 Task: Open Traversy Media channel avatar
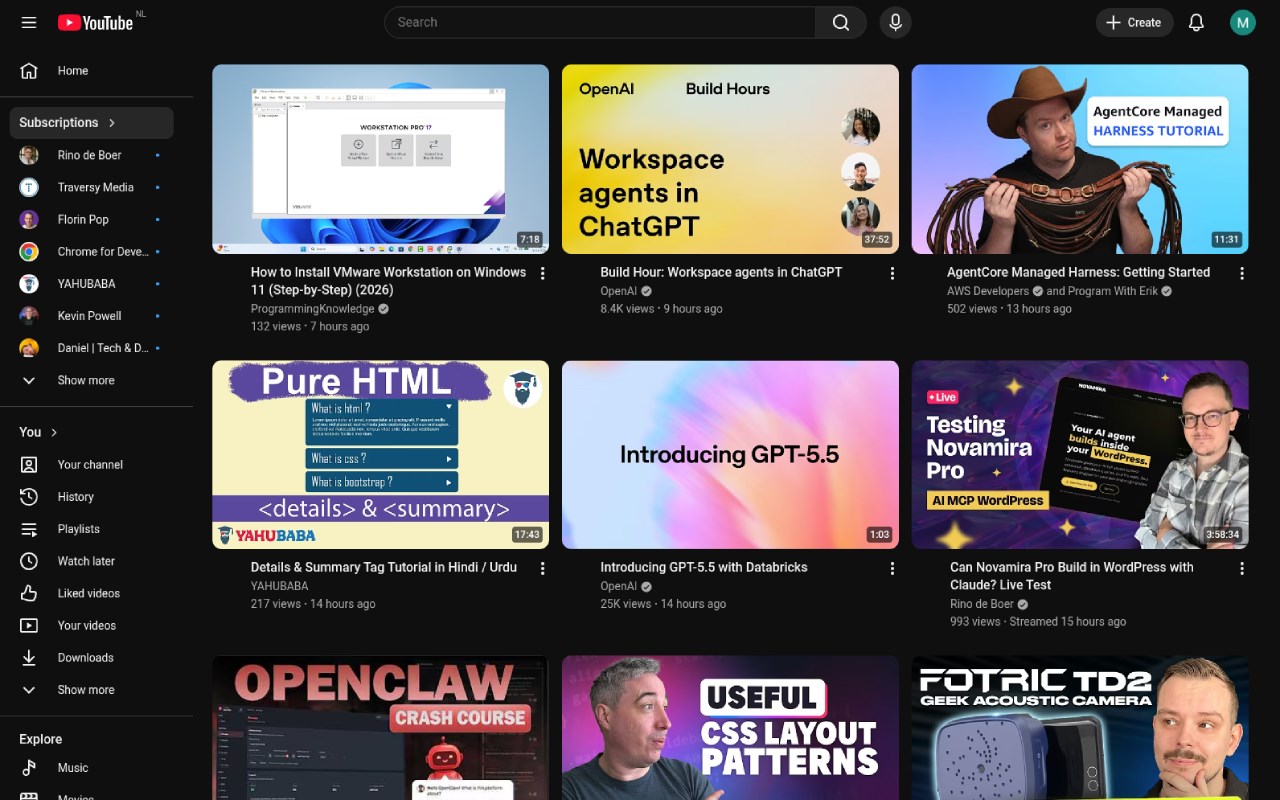[x=29, y=187]
